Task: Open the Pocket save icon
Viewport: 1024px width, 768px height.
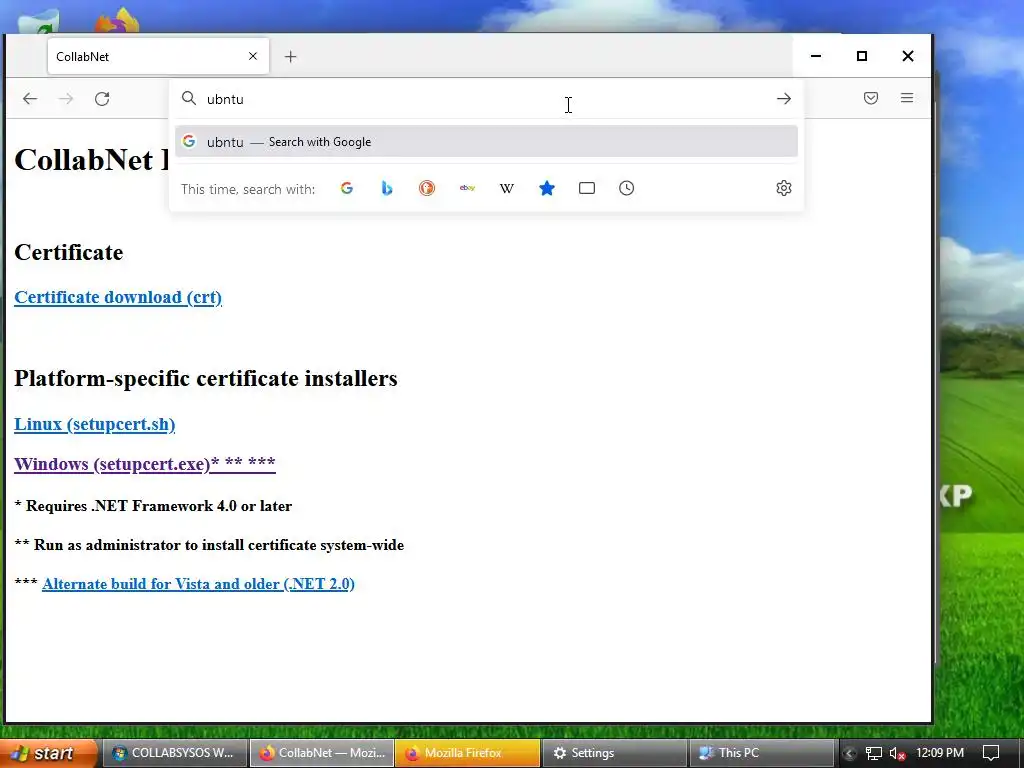Action: coord(871,98)
